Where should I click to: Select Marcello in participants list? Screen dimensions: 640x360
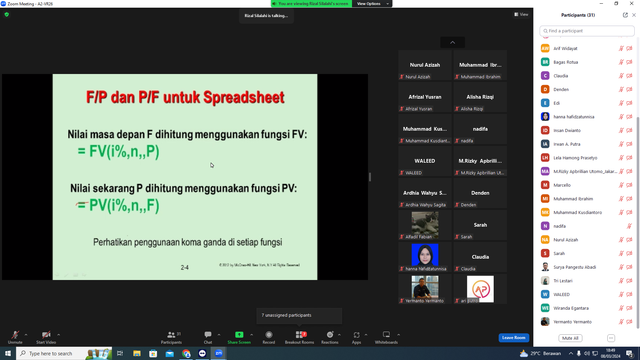pyautogui.click(x=587, y=185)
